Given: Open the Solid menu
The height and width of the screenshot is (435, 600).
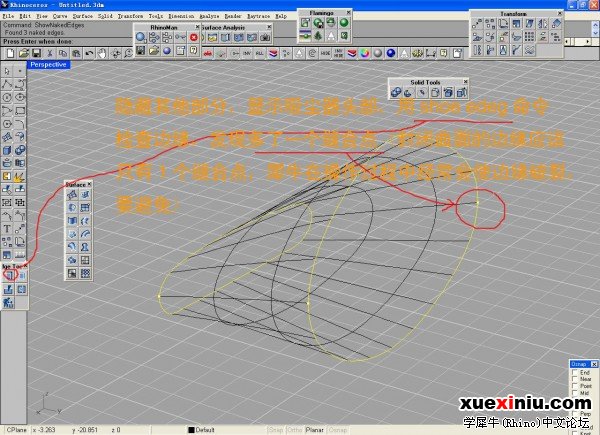Looking at the screenshot, I should pyautogui.click(x=105, y=16).
